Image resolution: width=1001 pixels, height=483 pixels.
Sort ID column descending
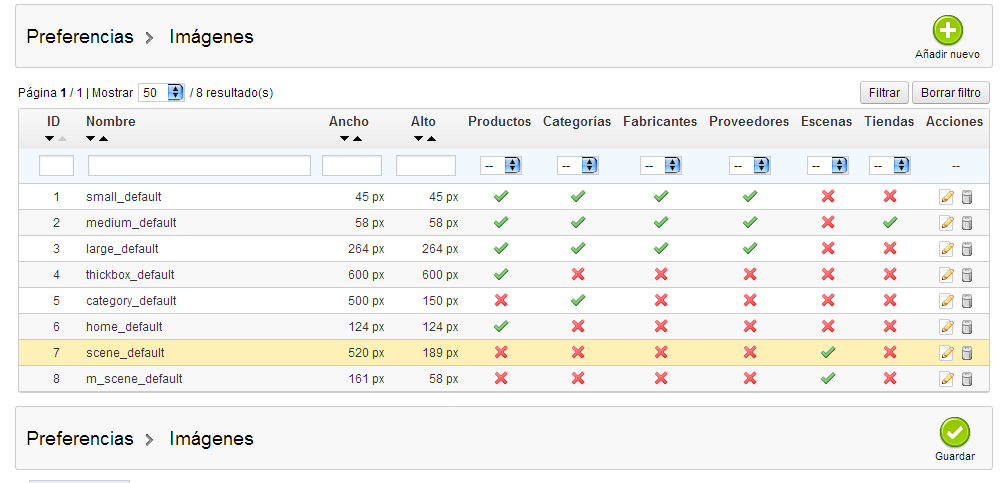50,138
